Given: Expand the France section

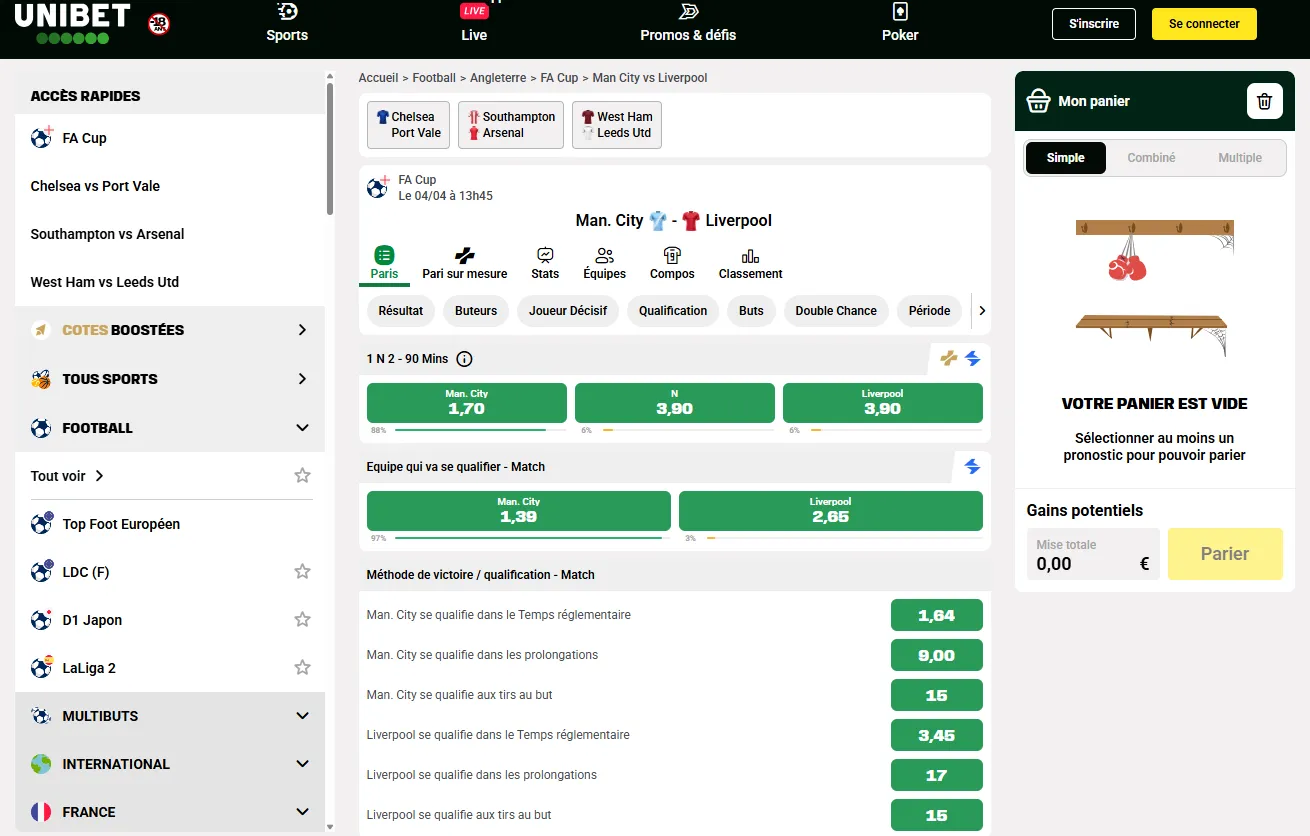Looking at the screenshot, I should pos(170,812).
